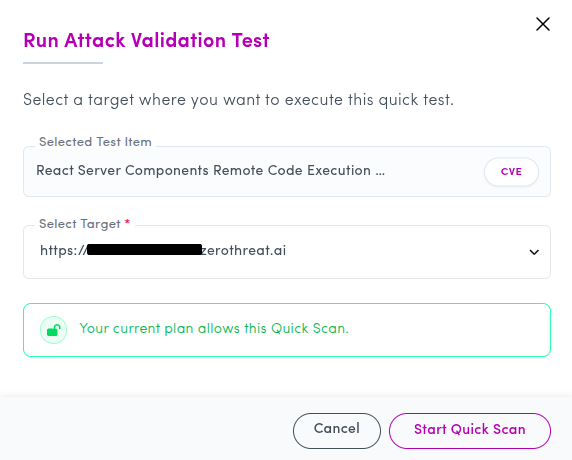This screenshot has width=572, height=460.
Task: Click the instruction text about selecting target
Action: click(239, 100)
